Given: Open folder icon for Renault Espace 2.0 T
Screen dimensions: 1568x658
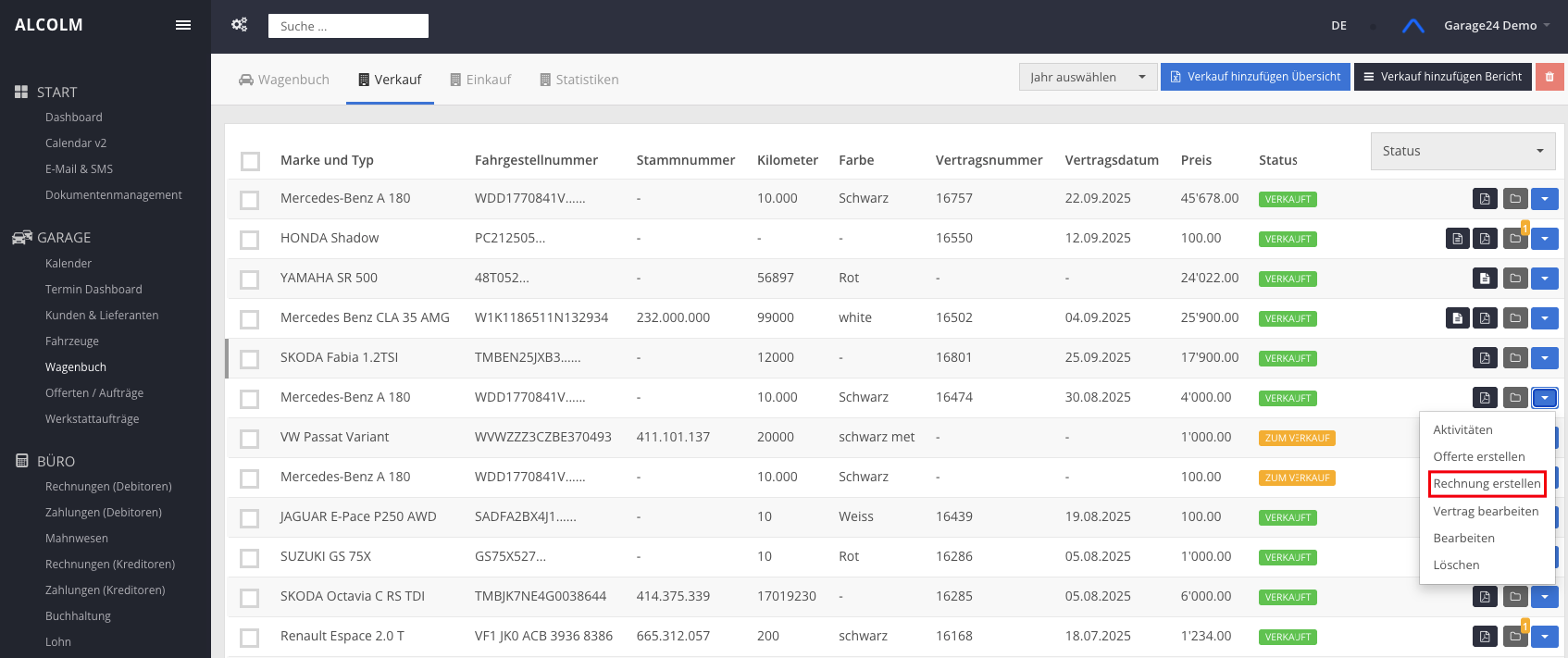Looking at the screenshot, I should click(x=1515, y=637).
